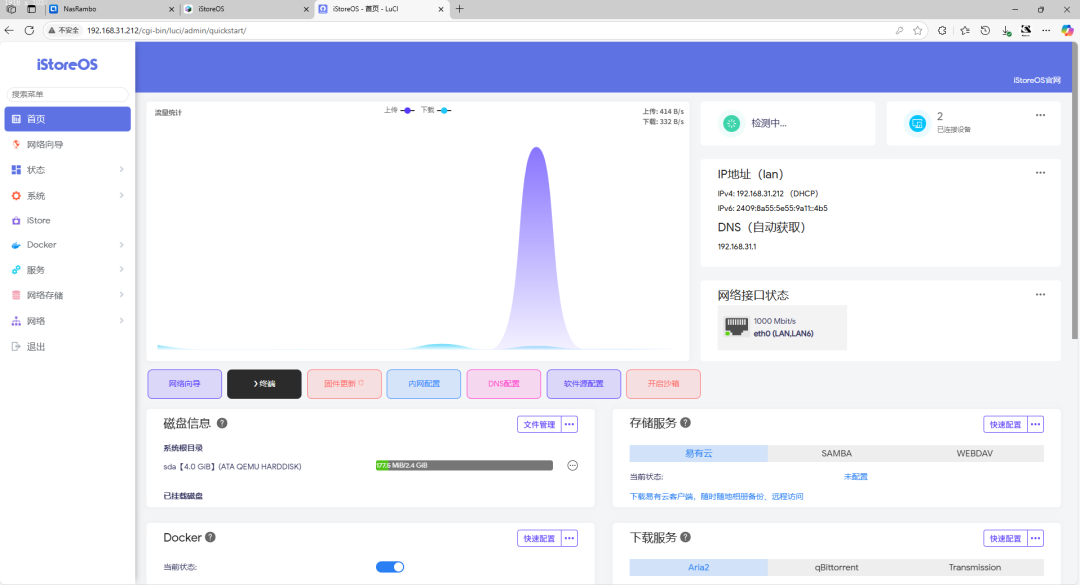The height and width of the screenshot is (585, 1080).
Task: Open dots menu beside 存储服务 快速配置
Action: (1035, 424)
